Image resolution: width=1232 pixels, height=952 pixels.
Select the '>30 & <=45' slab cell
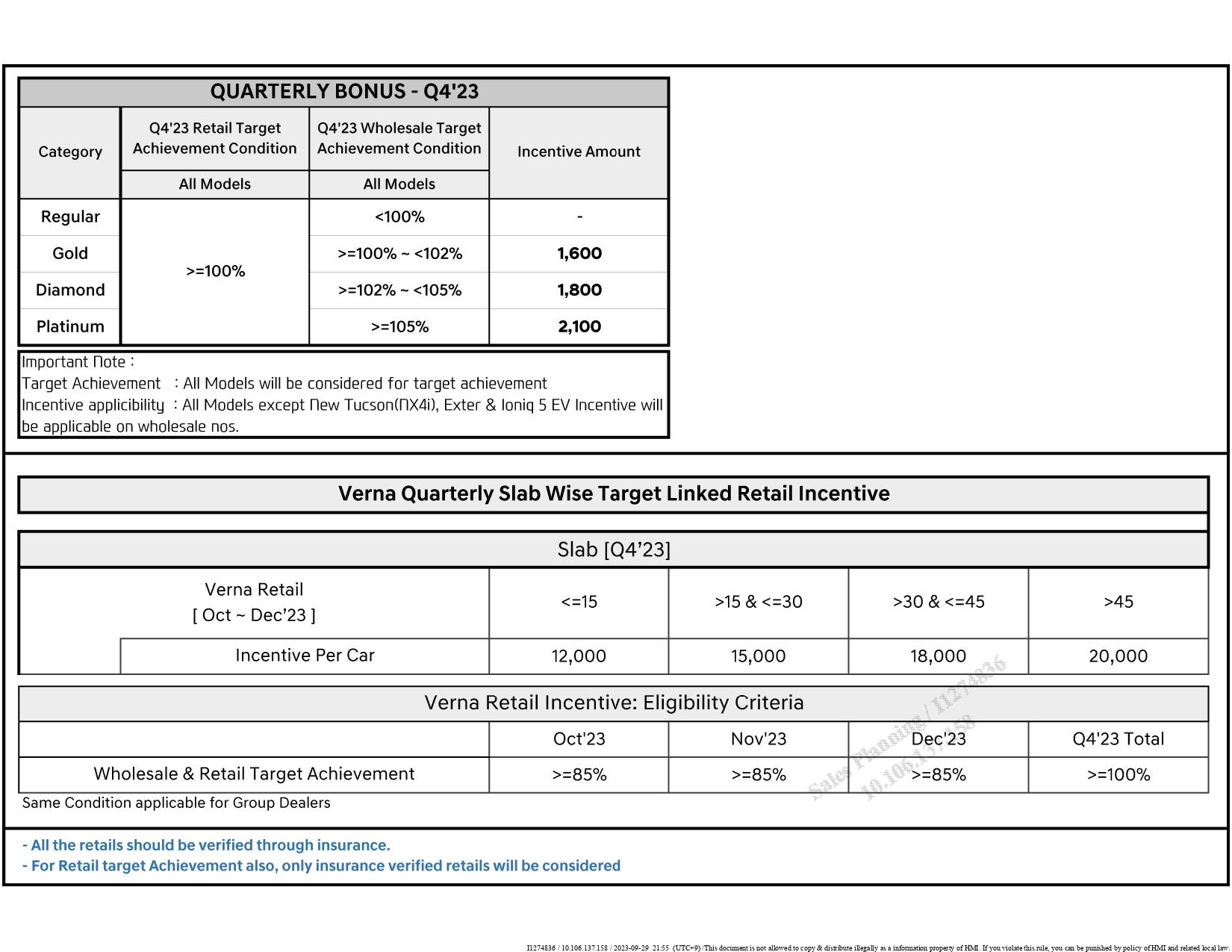point(939,602)
